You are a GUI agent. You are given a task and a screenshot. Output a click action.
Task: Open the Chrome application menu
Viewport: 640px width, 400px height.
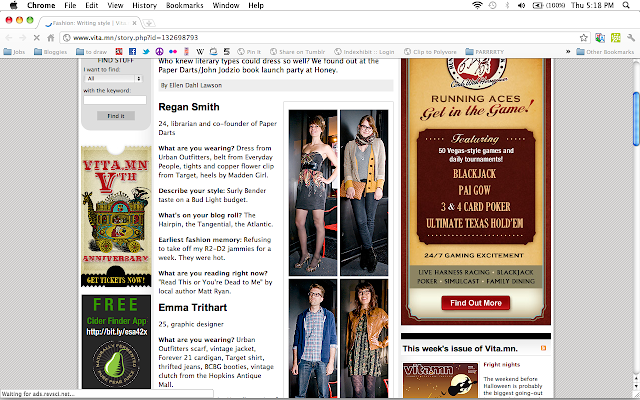click(41, 5)
